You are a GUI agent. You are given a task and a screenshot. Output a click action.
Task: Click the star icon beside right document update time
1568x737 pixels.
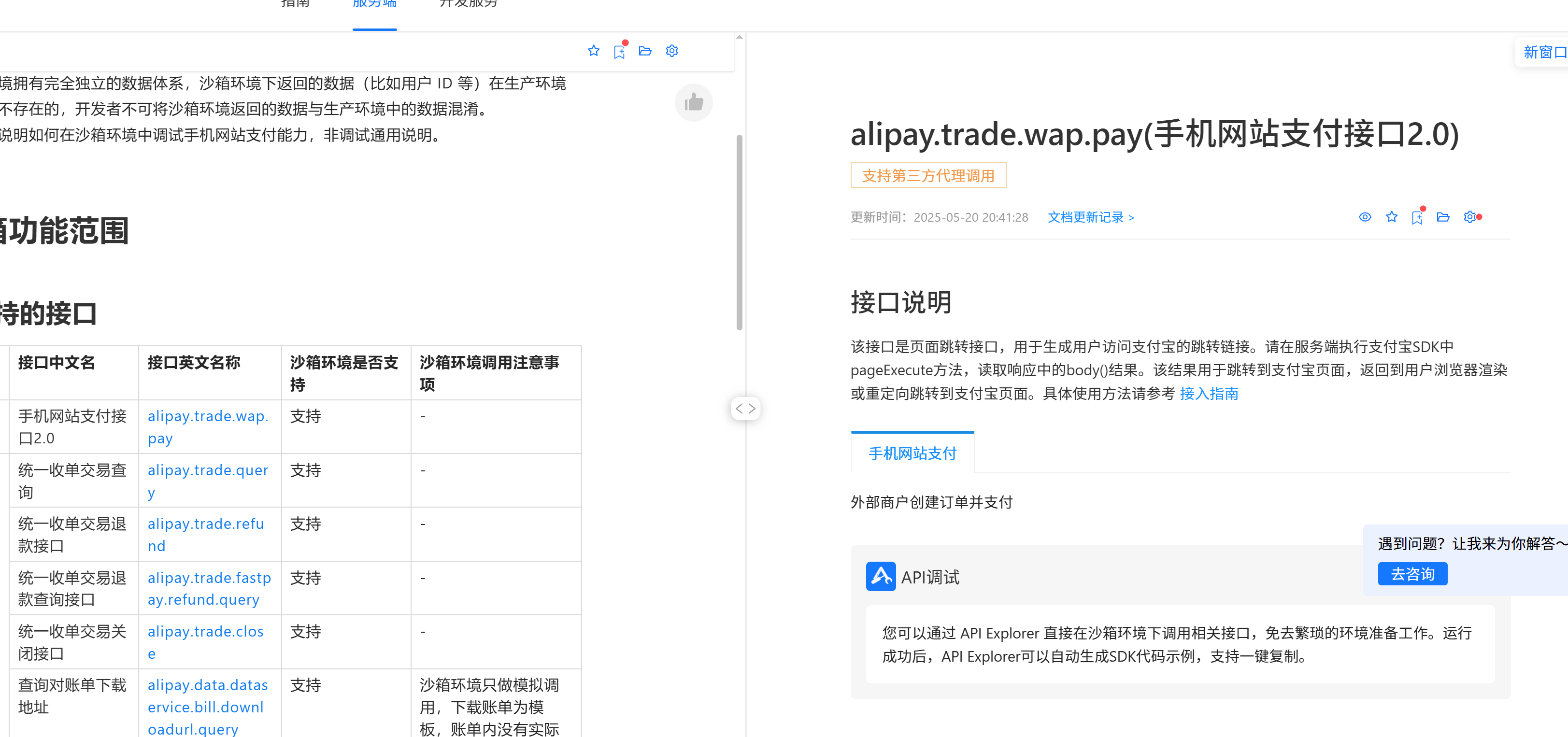click(x=1391, y=217)
